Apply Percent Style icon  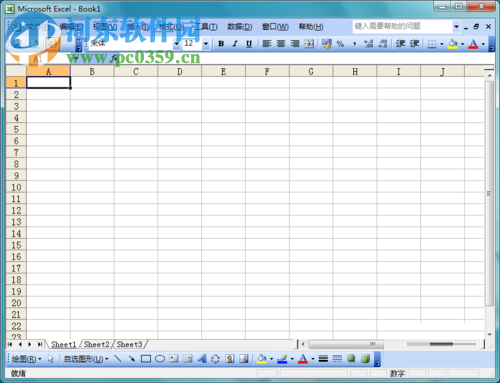[340, 44]
